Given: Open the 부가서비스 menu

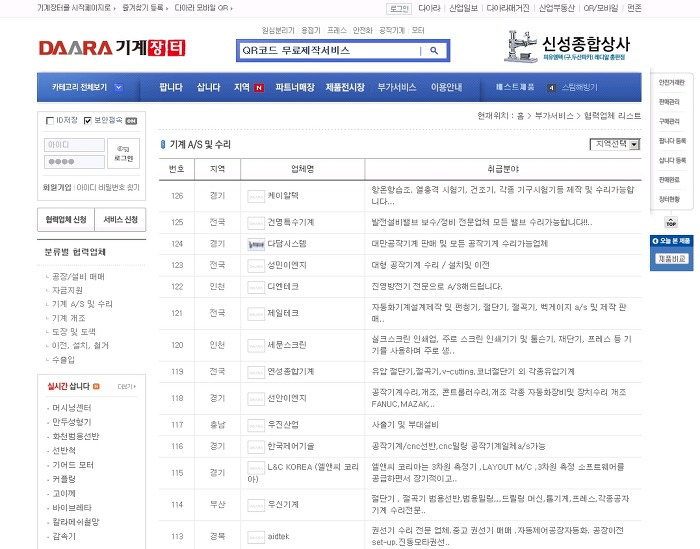Looking at the screenshot, I should (397, 87).
